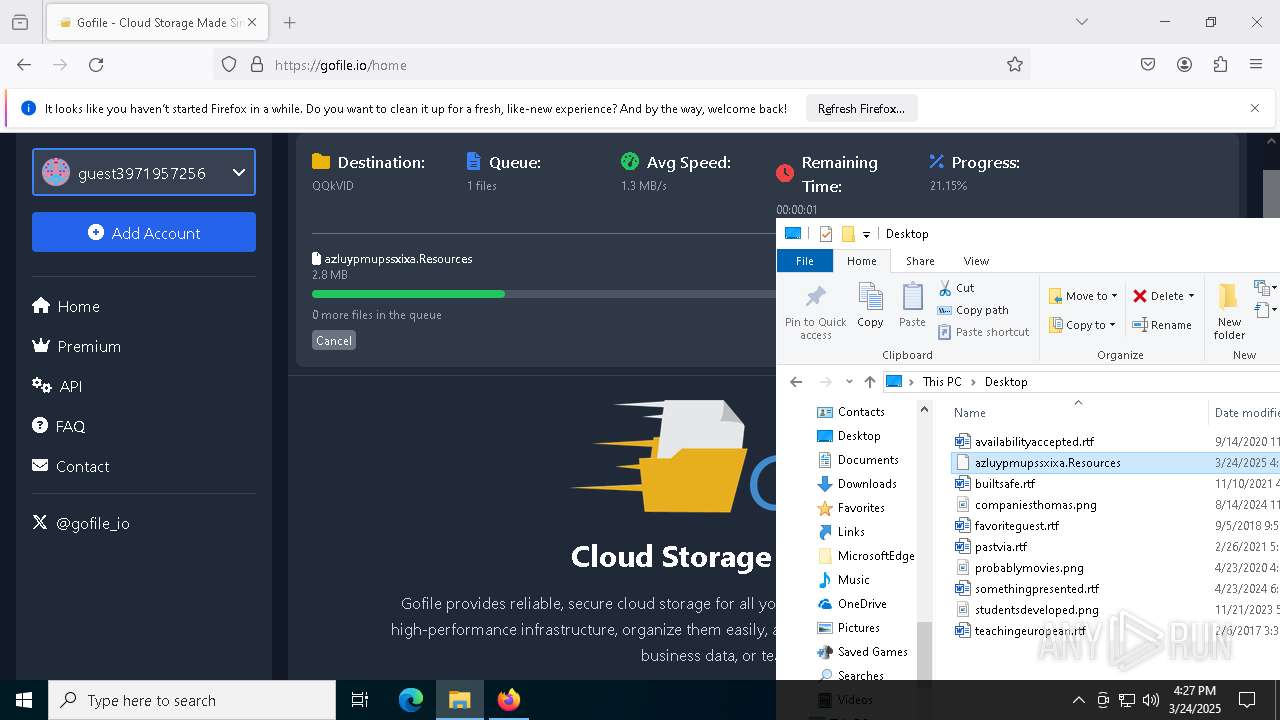
Task: Click the Windows Start button
Action: pos(24,700)
